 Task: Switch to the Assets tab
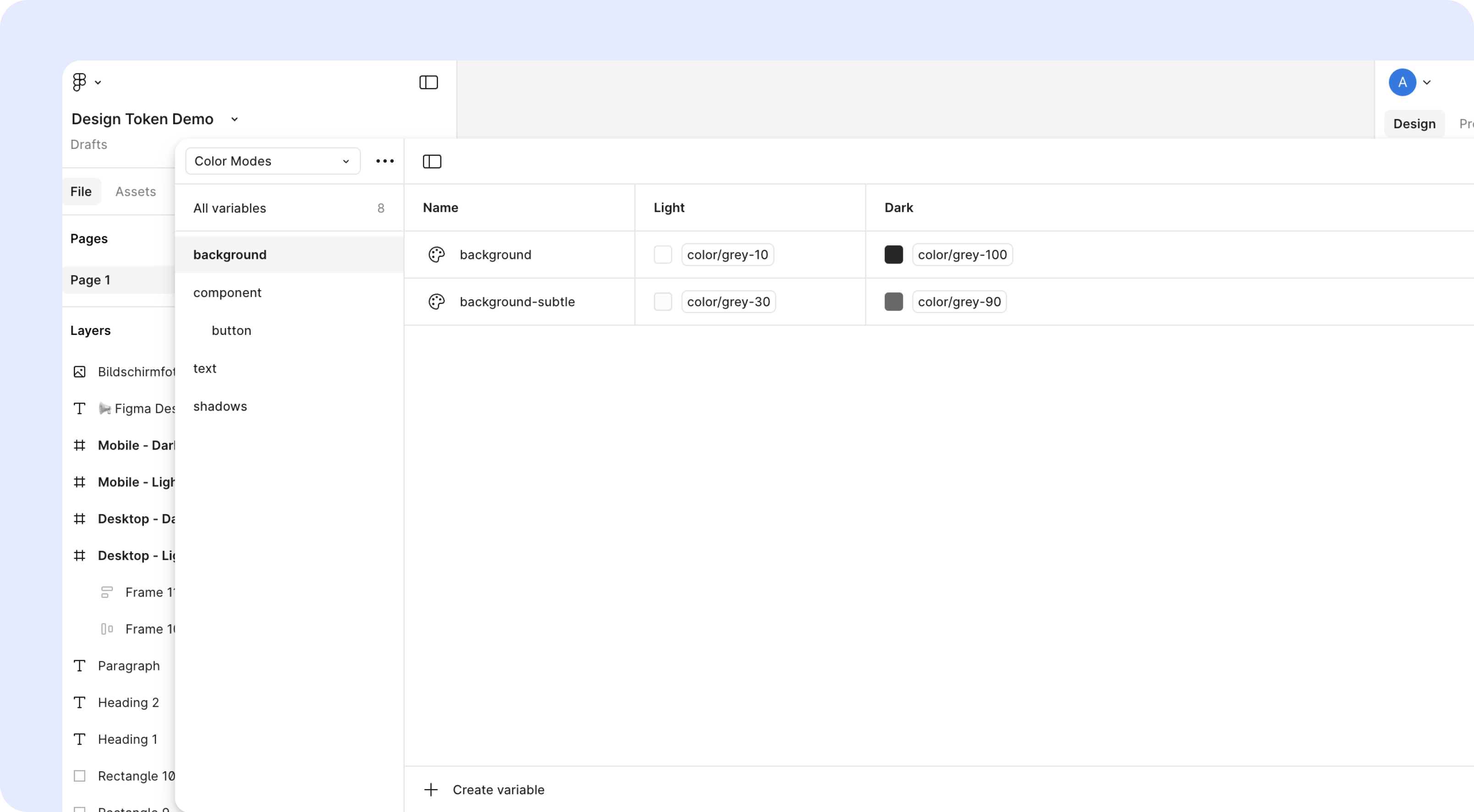(x=136, y=192)
